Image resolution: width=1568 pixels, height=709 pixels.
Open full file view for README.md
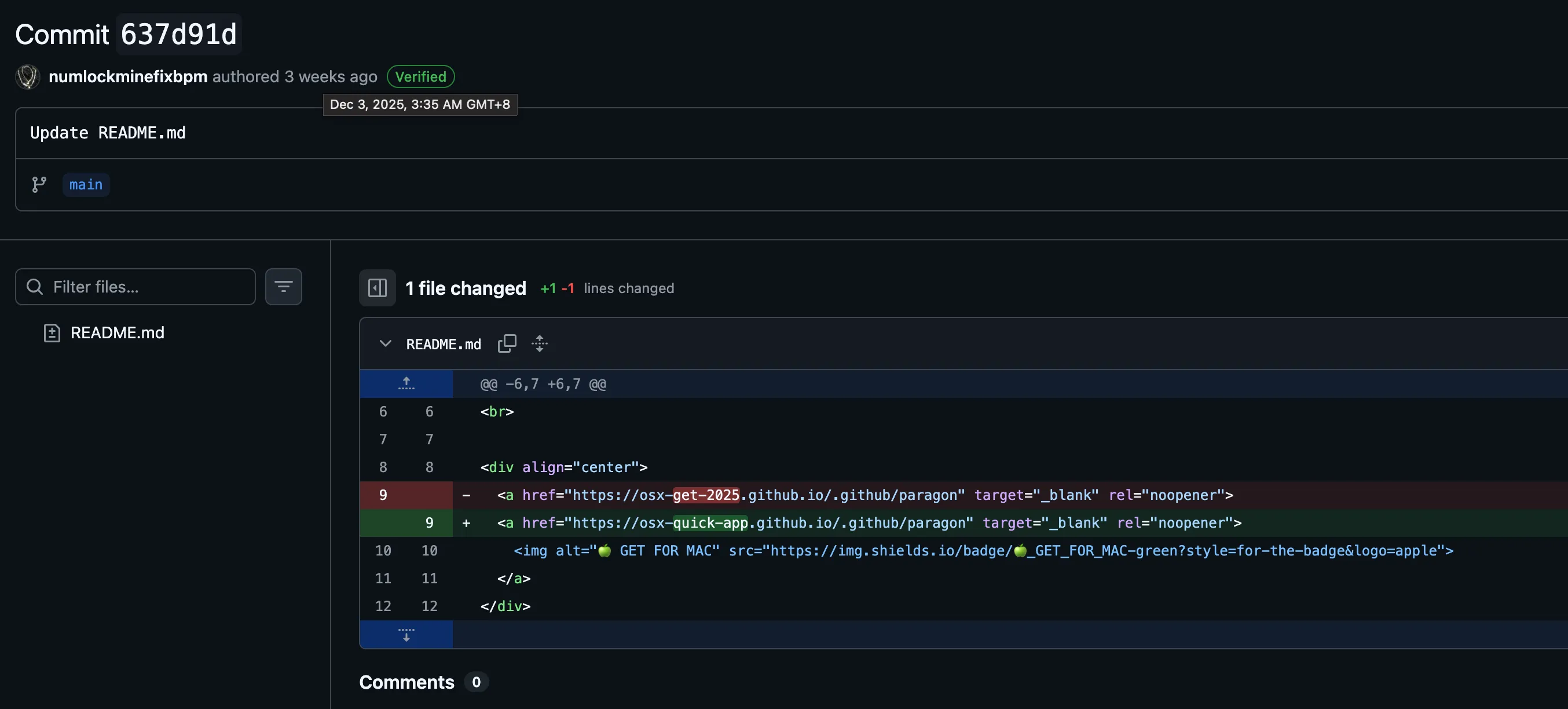539,343
